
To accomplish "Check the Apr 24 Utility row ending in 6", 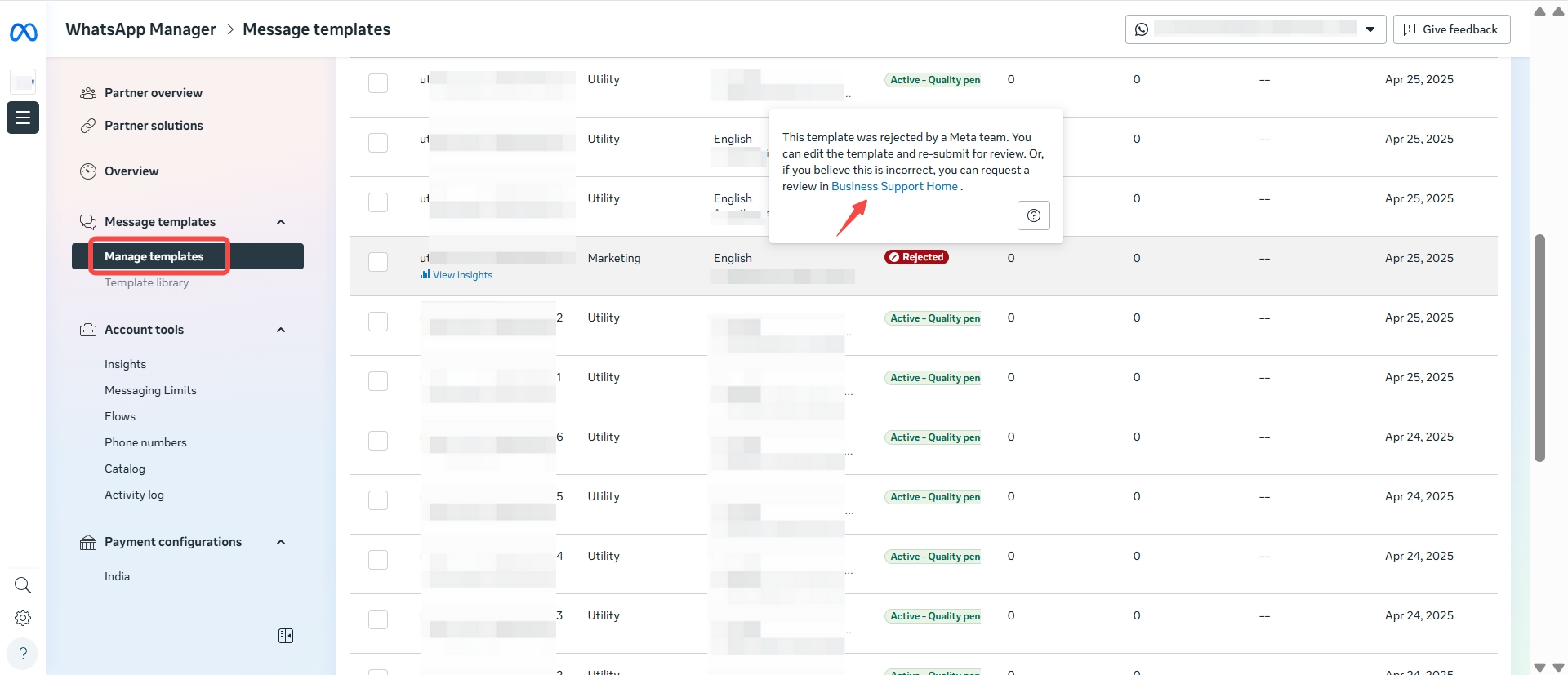I will (x=378, y=441).
